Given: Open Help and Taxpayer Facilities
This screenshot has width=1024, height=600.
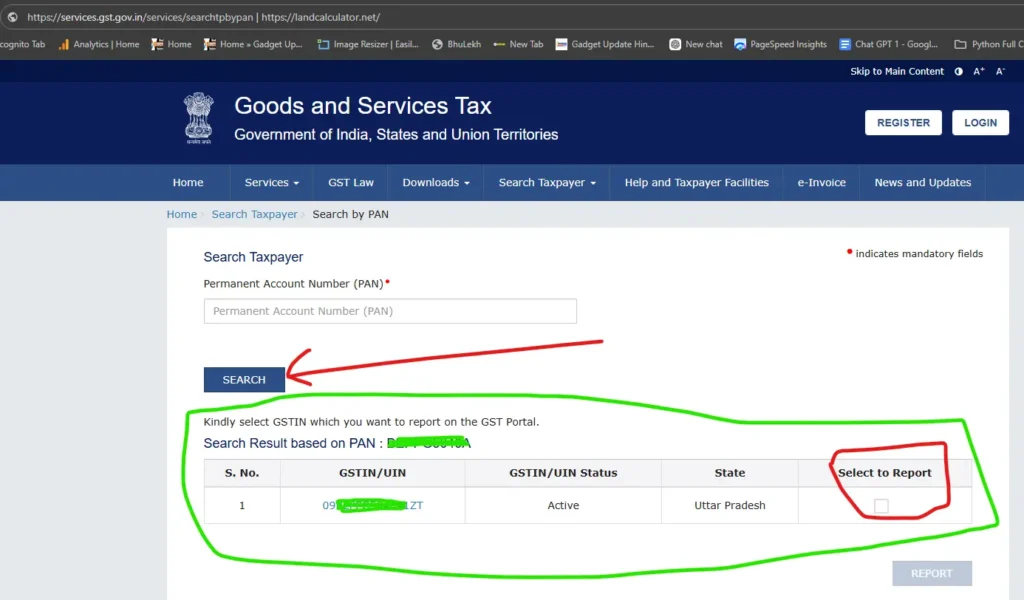Looking at the screenshot, I should tap(696, 183).
